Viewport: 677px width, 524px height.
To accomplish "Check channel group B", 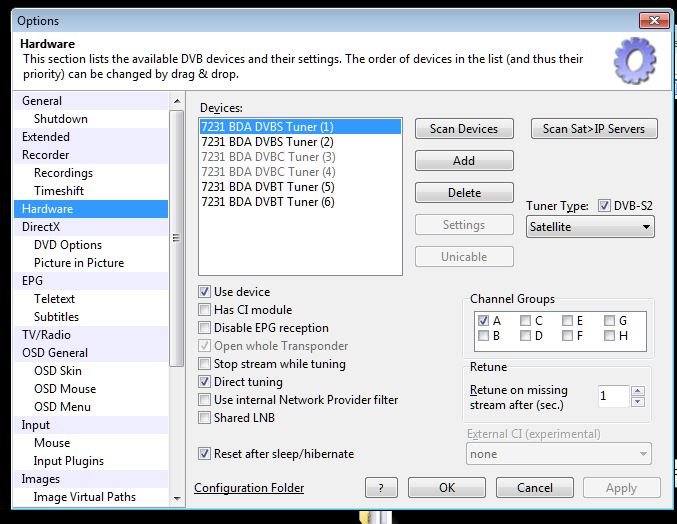I will pyautogui.click(x=484, y=336).
